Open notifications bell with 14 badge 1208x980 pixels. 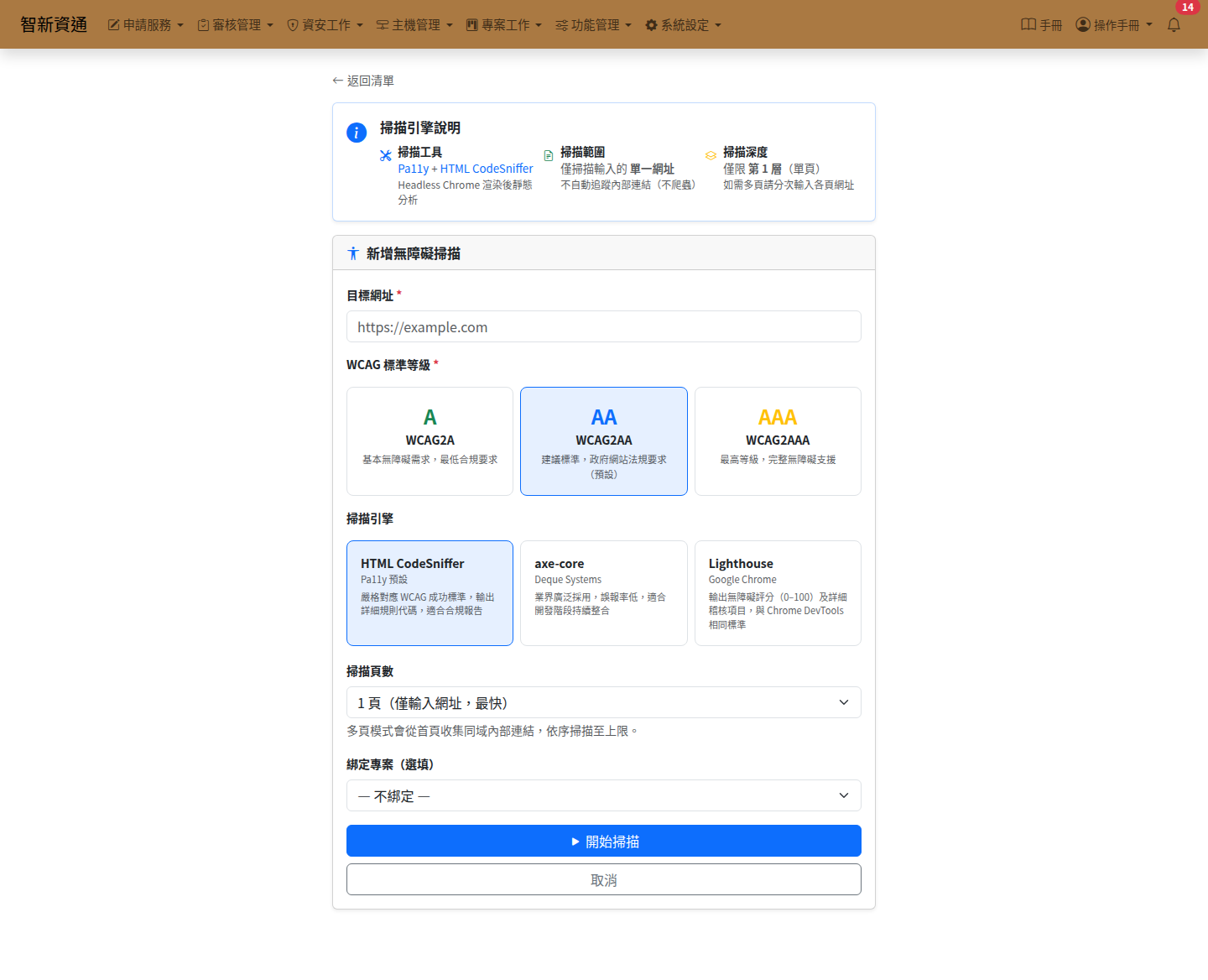click(1174, 25)
